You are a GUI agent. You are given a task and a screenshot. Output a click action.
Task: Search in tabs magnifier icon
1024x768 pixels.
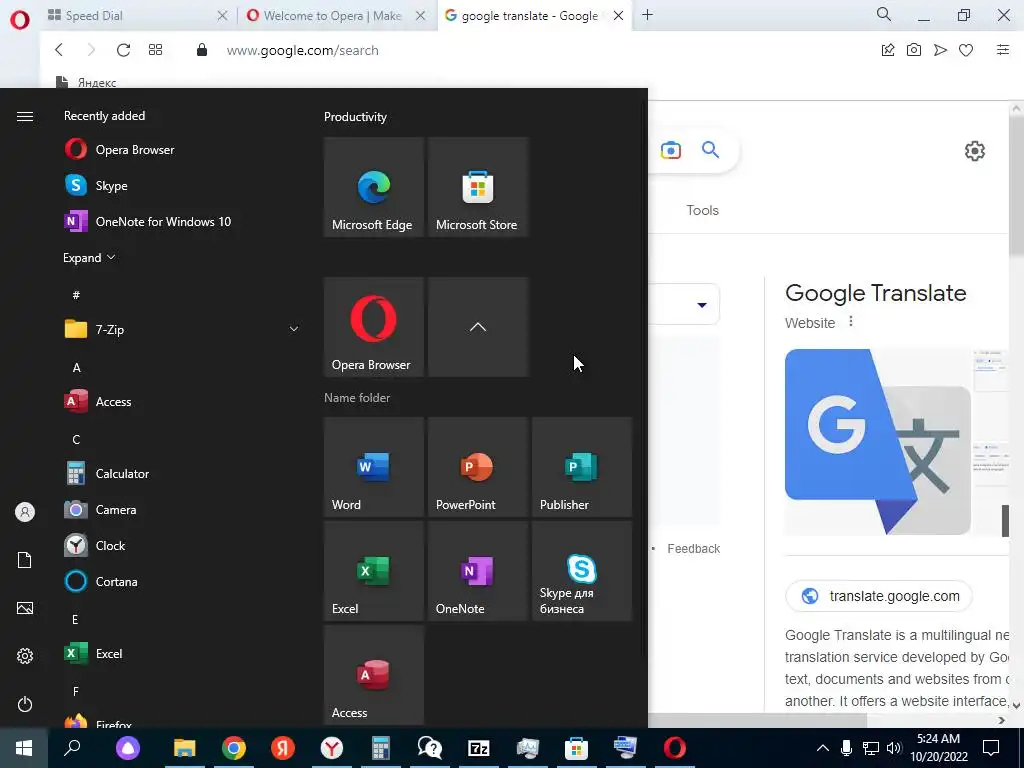click(884, 14)
